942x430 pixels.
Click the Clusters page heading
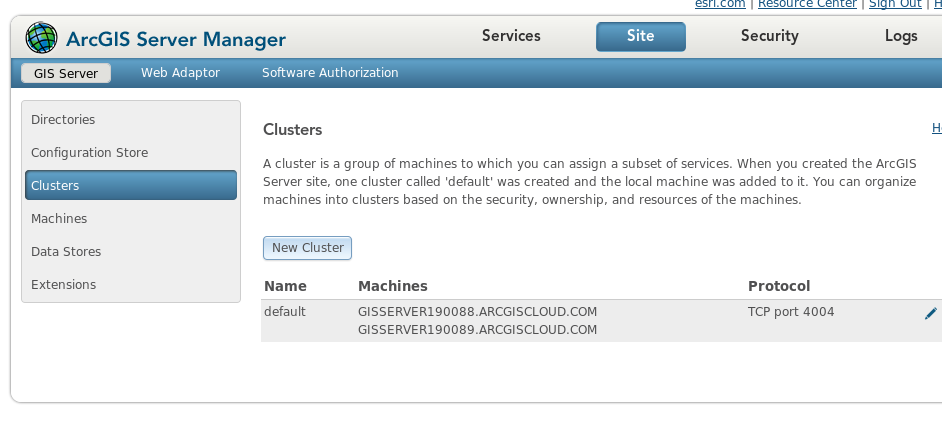293,130
